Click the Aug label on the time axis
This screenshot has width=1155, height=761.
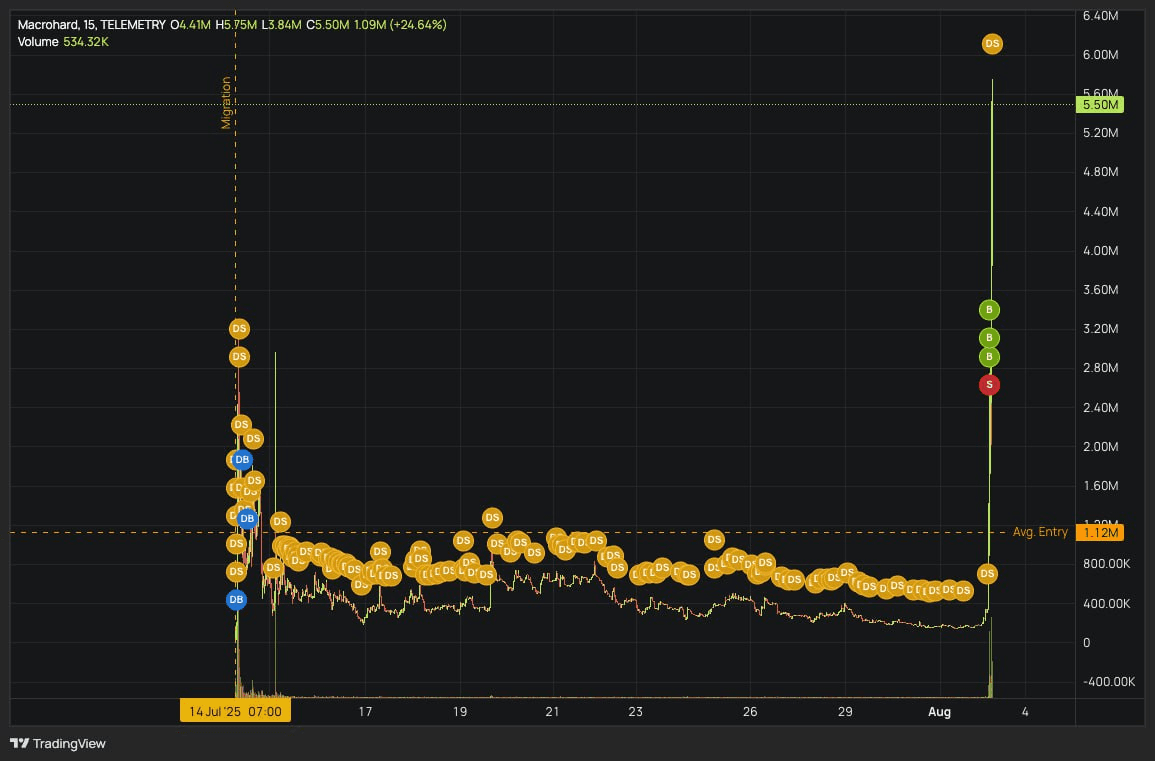(x=939, y=712)
